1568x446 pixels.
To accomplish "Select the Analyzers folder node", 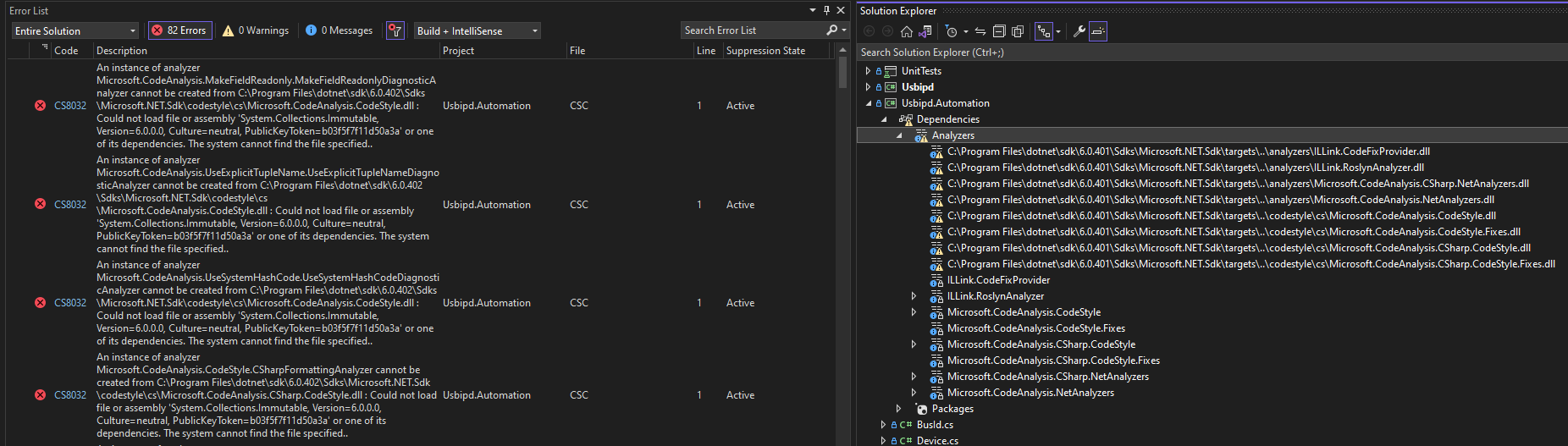I will pyautogui.click(x=952, y=135).
